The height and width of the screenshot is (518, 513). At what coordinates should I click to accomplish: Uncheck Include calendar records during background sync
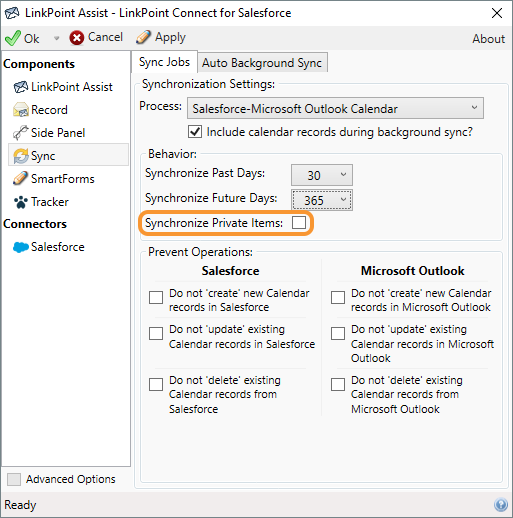(195, 132)
